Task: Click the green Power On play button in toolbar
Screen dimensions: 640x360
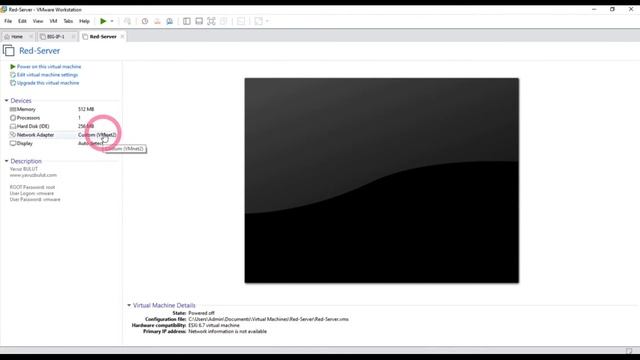Action: point(103,21)
